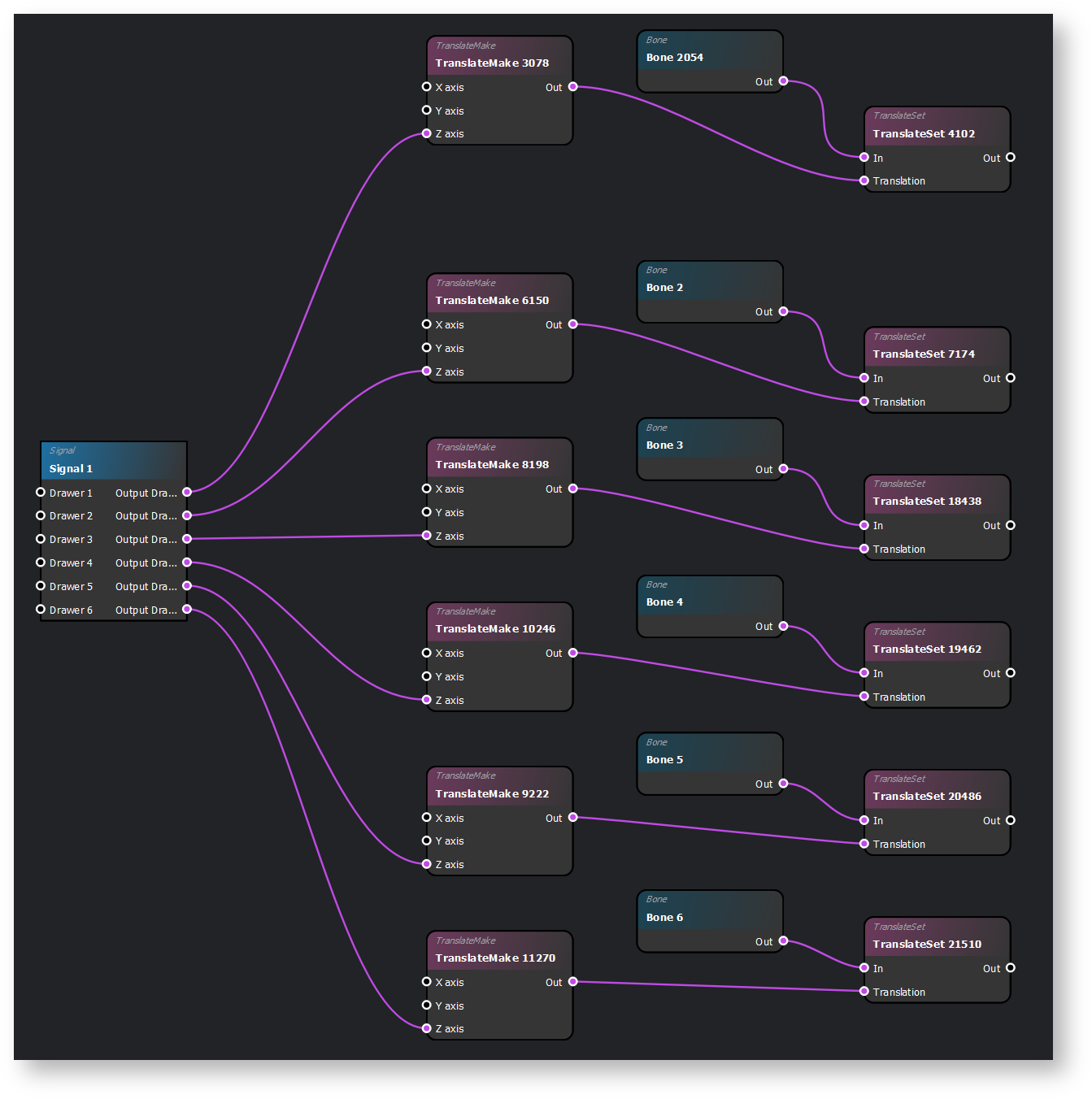Click Drawer 1 input port on Signal 1
Image resolution: width=1092 pixels, height=1099 pixels.
click(41, 493)
